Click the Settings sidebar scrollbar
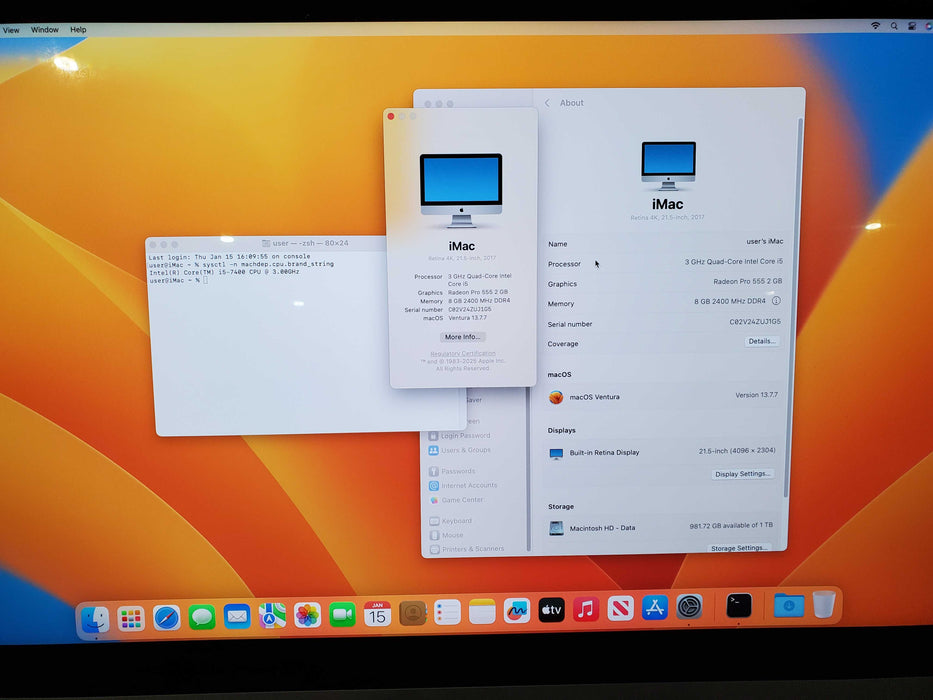Screen dimensions: 933x700 click(x=528, y=470)
